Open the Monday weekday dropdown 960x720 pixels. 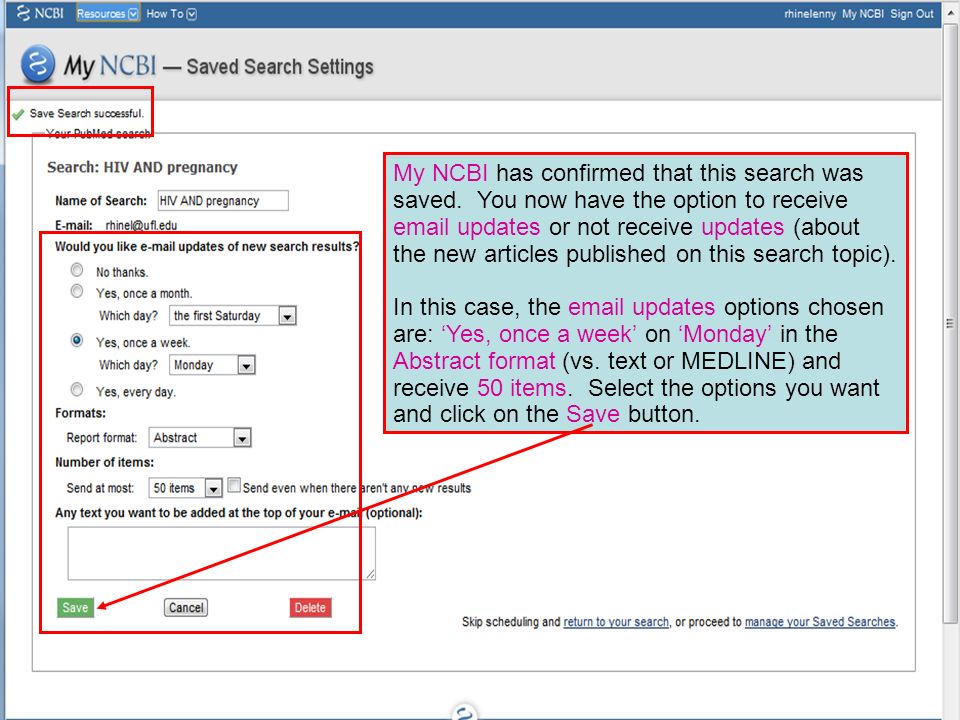pos(212,366)
